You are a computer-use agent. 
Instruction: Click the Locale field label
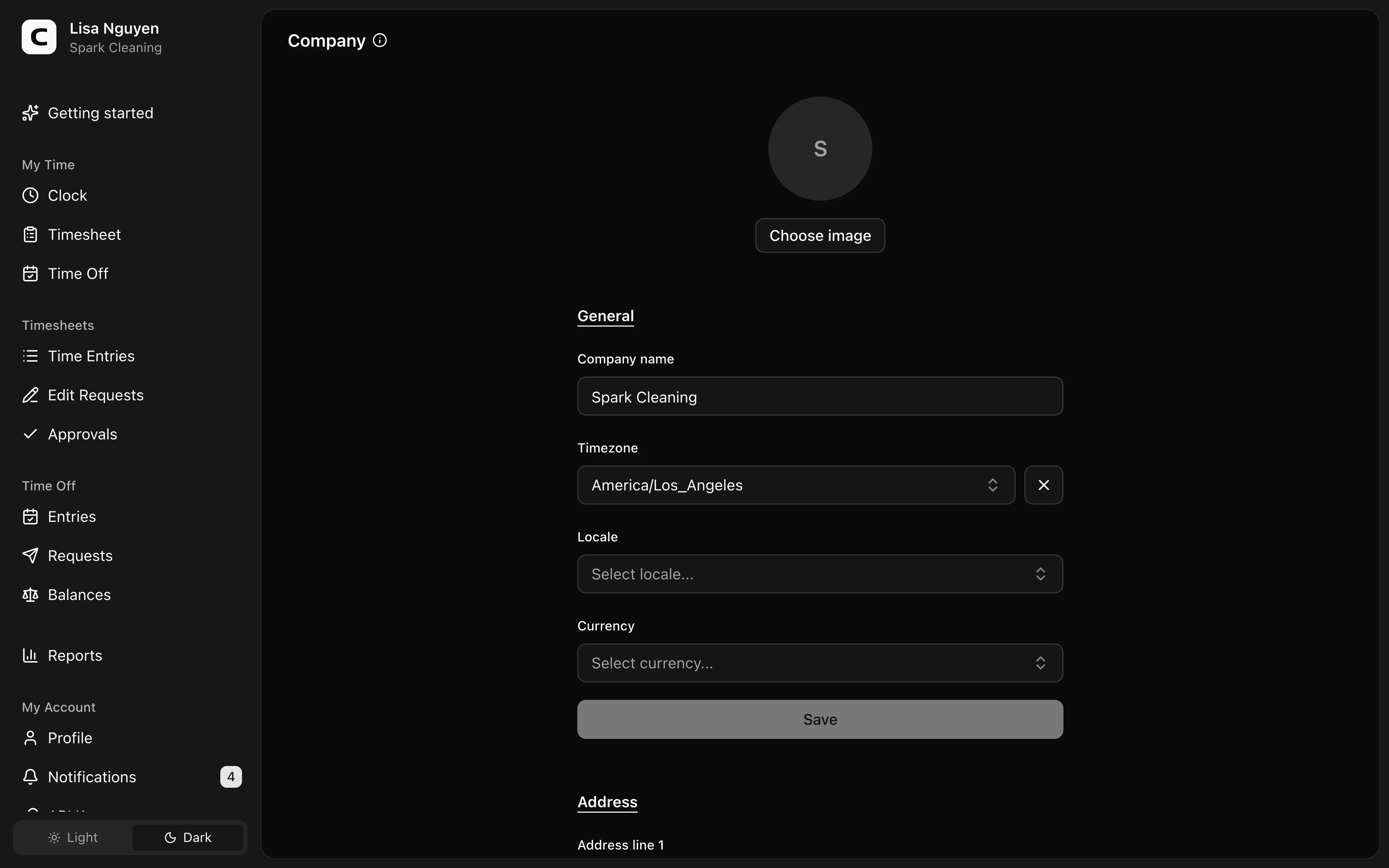coord(598,537)
